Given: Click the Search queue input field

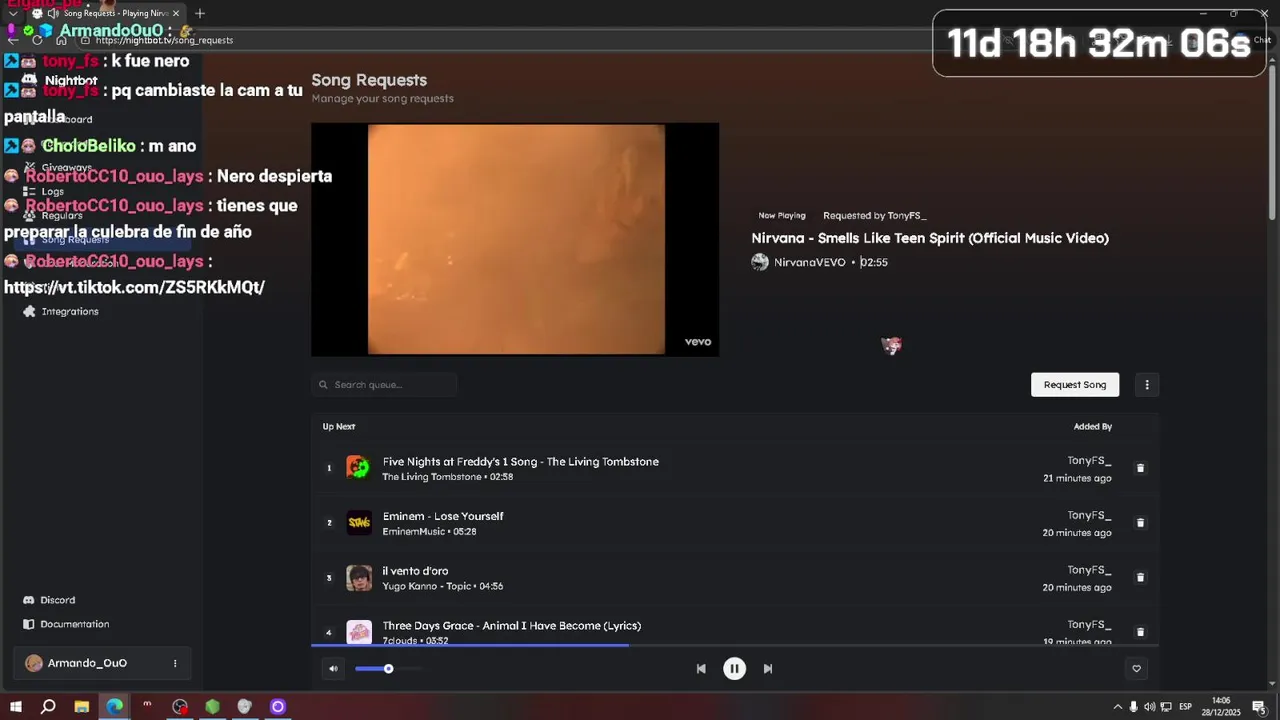Looking at the screenshot, I should (x=384, y=385).
